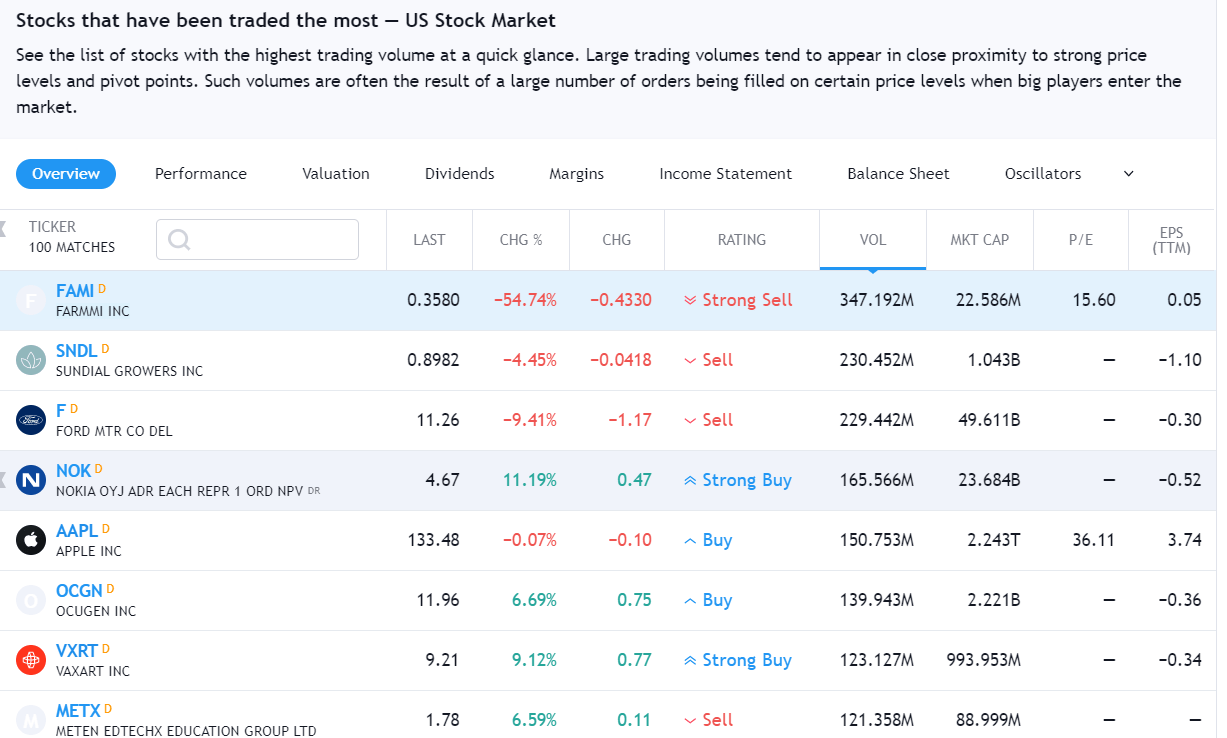Click the -54.74% change value
1227x738 pixels.
pos(525,300)
